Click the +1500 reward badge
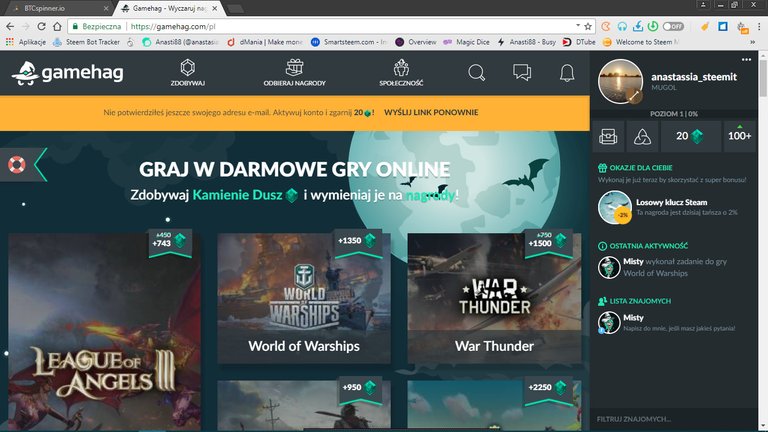The image size is (768, 432). 549,242
